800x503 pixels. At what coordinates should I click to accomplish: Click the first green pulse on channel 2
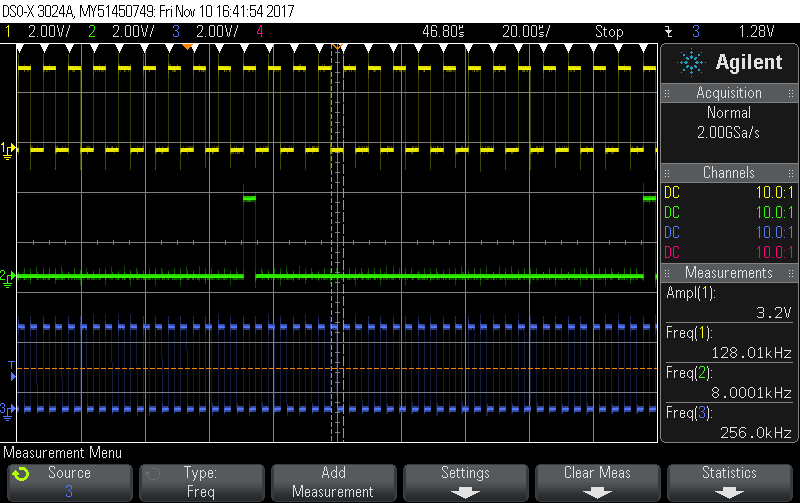[x=249, y=198]
